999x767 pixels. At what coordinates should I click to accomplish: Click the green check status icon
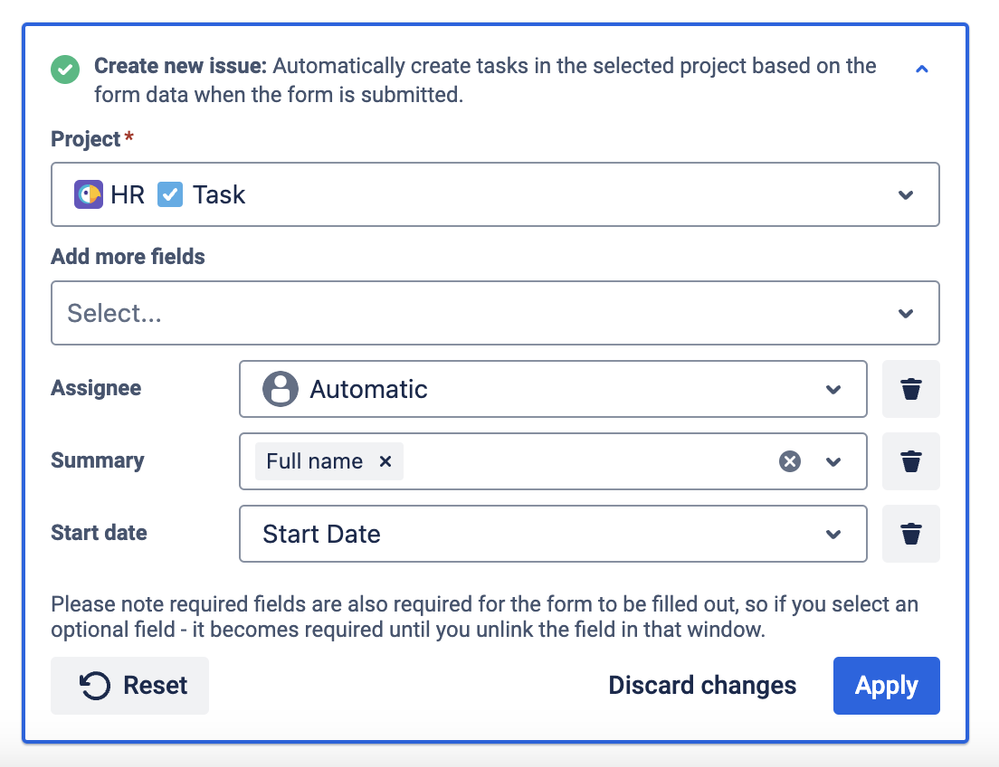(66, 70)
